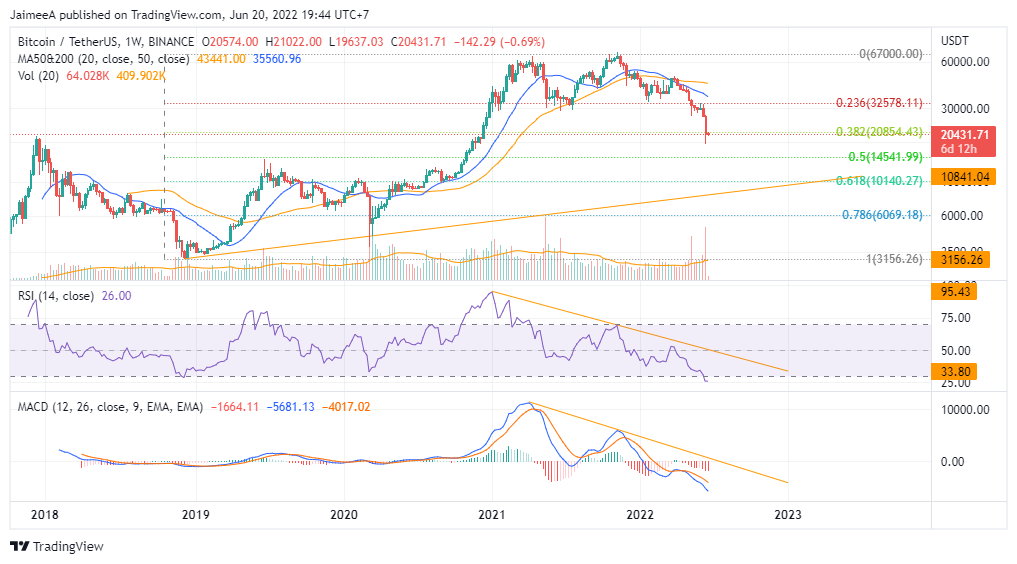Click the 'Bitcoin / TetherUS, 1W, BINANCE' symbol title
This screenshot has width=1017, height=564.
106,41
